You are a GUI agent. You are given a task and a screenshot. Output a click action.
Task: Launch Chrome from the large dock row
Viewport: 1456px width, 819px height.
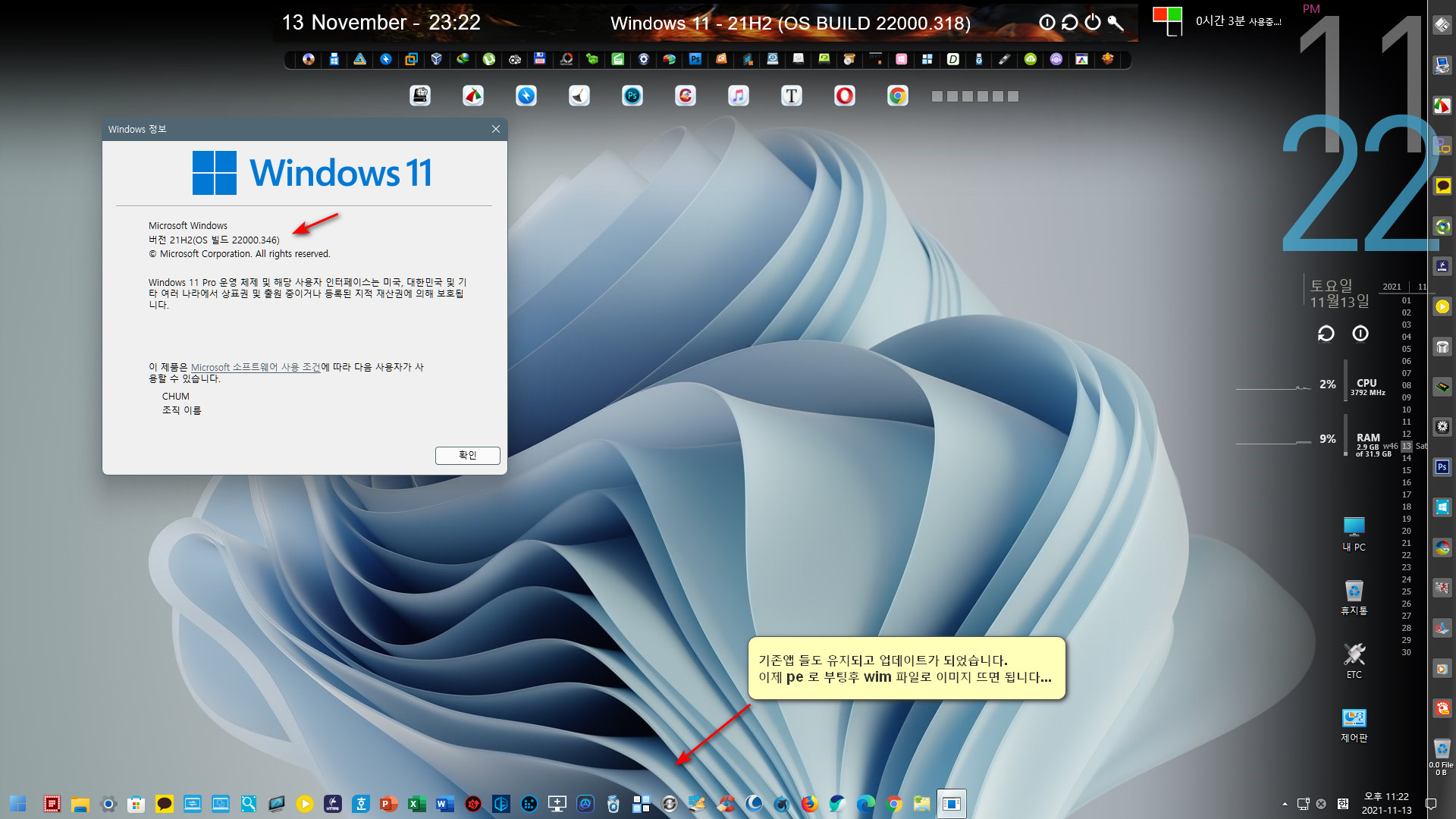(x=898, y=96)
